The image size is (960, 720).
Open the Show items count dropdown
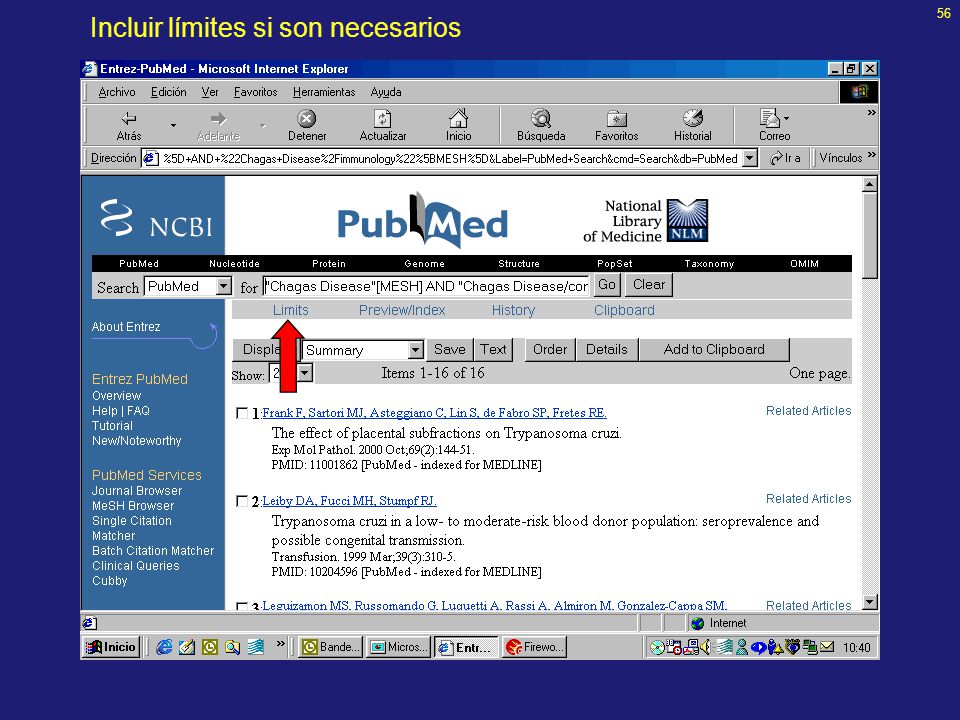304,372
